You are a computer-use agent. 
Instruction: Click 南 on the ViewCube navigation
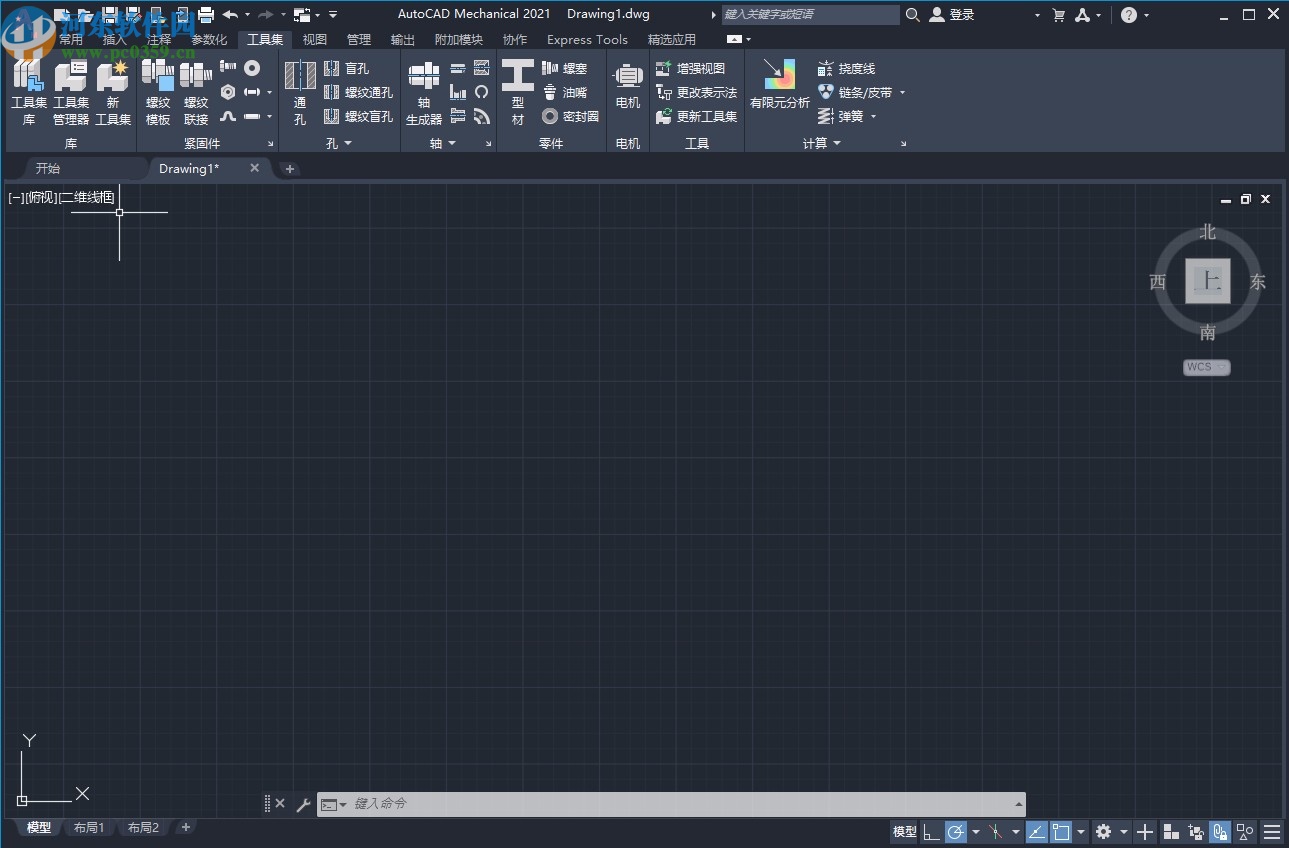coord(1207,332)
